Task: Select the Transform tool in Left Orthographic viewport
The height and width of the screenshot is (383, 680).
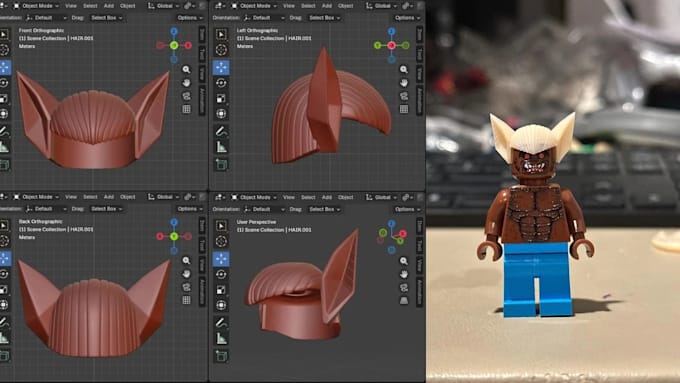Action: pyautogui.click(x=221, y=114)
